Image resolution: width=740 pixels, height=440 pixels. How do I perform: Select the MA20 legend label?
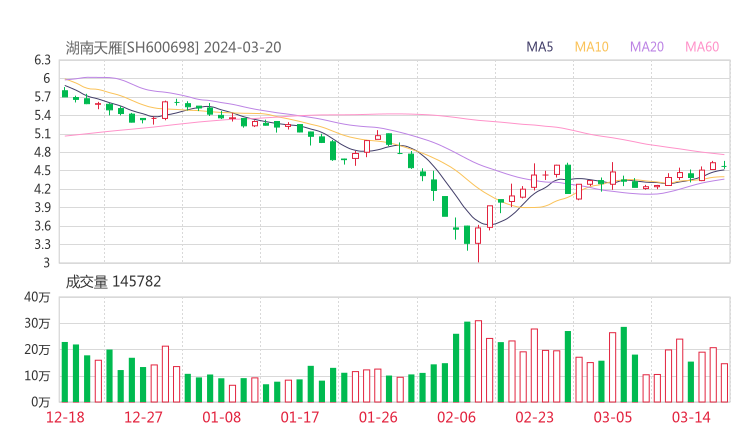(x=647, y=47)
